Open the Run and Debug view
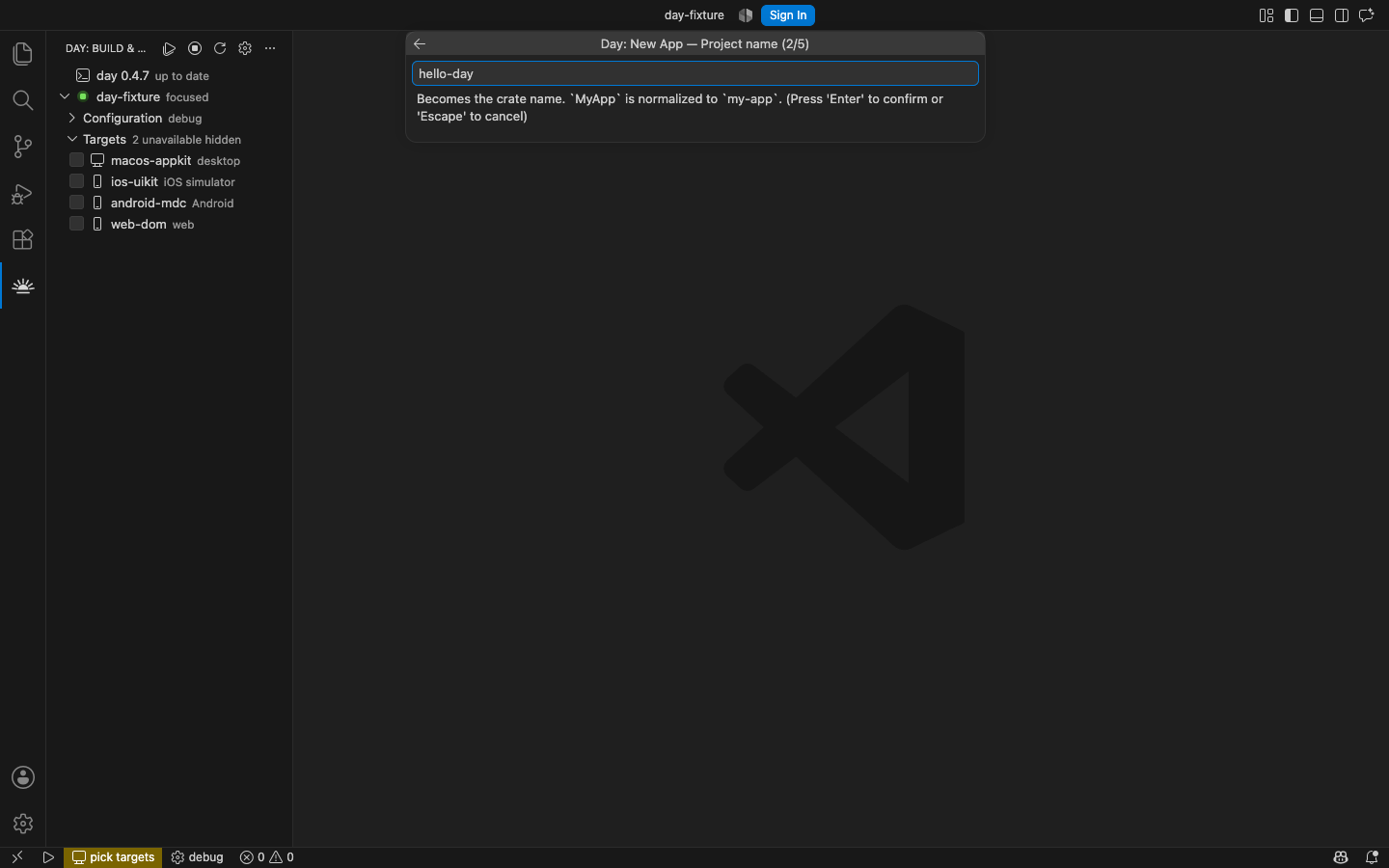 coord(23,193)
